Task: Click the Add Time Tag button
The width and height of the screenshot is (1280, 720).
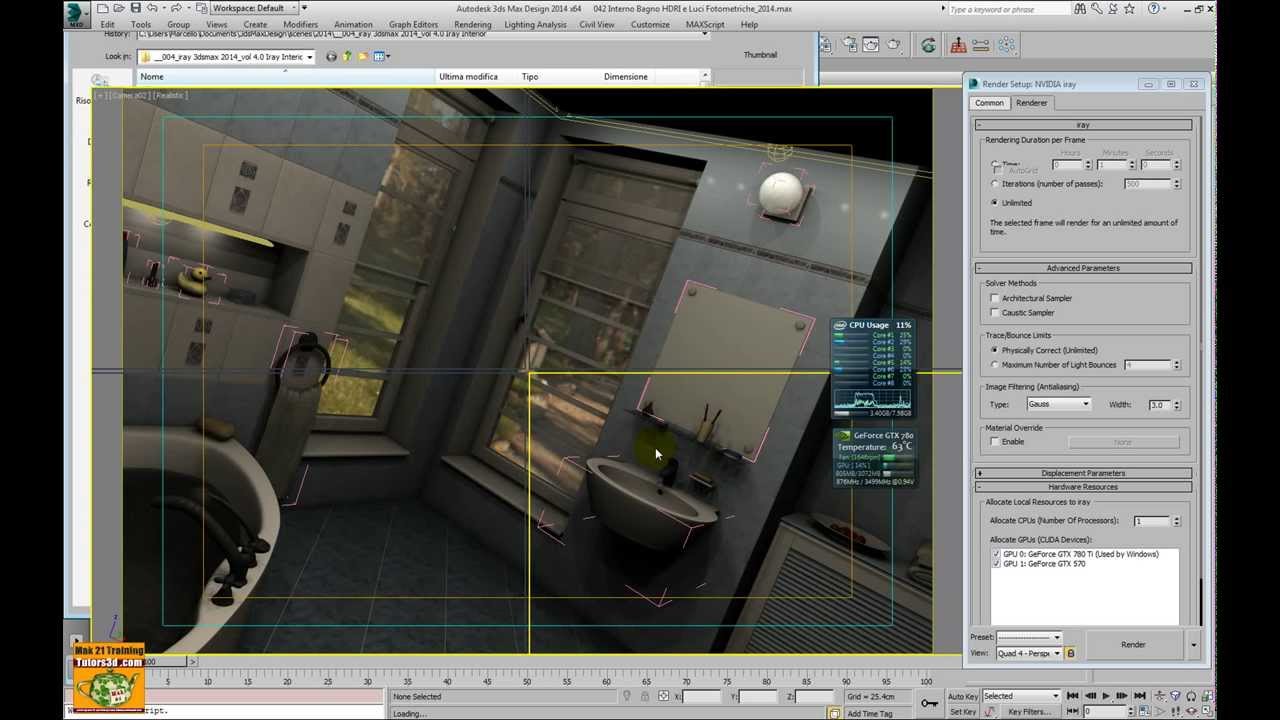Action: [x=870, y=714]
